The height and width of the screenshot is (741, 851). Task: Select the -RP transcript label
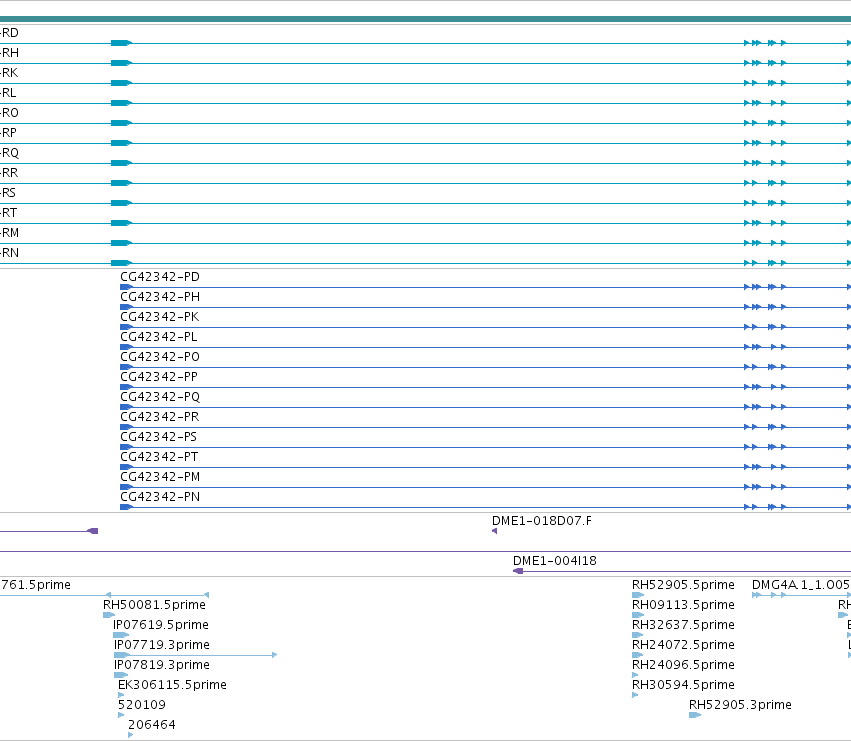pos(9,133)
